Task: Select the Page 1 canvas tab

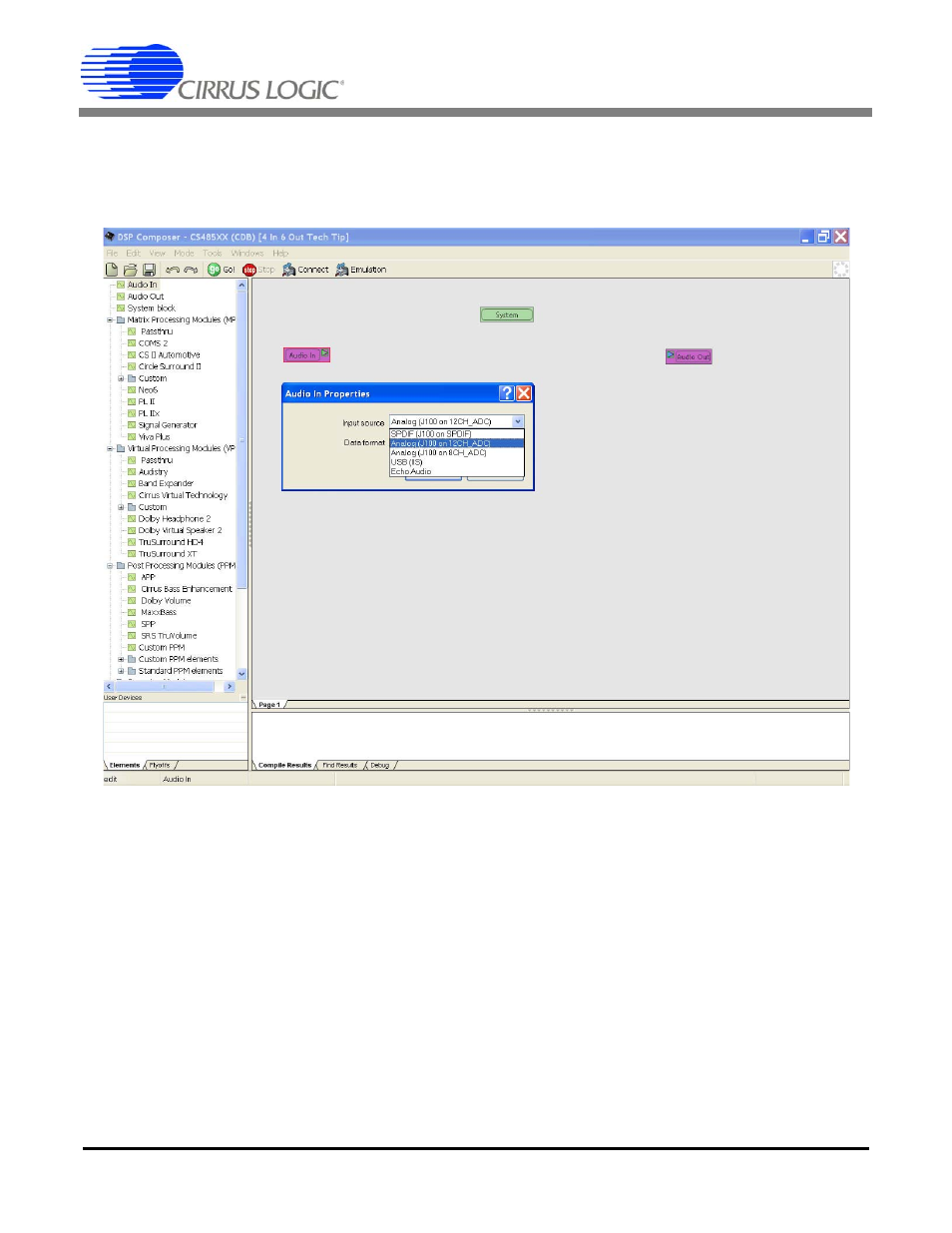Action: [x=269, y=705]
